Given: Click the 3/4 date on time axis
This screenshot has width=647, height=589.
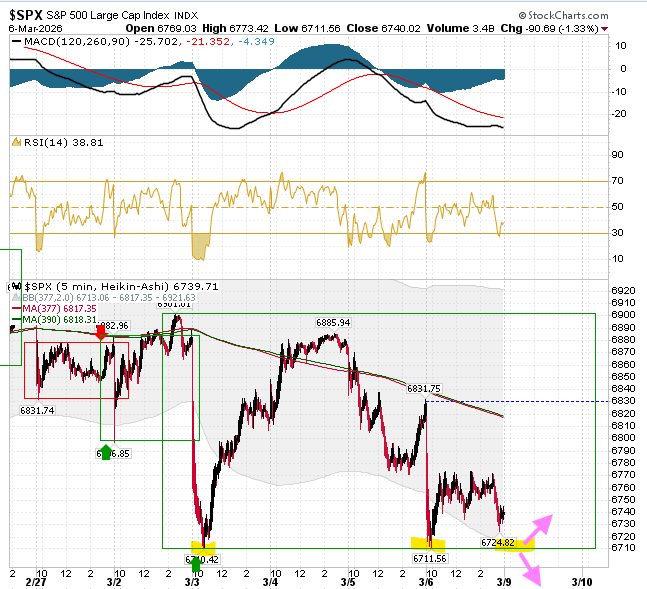Looking at the screenshot, I should 270,582.
